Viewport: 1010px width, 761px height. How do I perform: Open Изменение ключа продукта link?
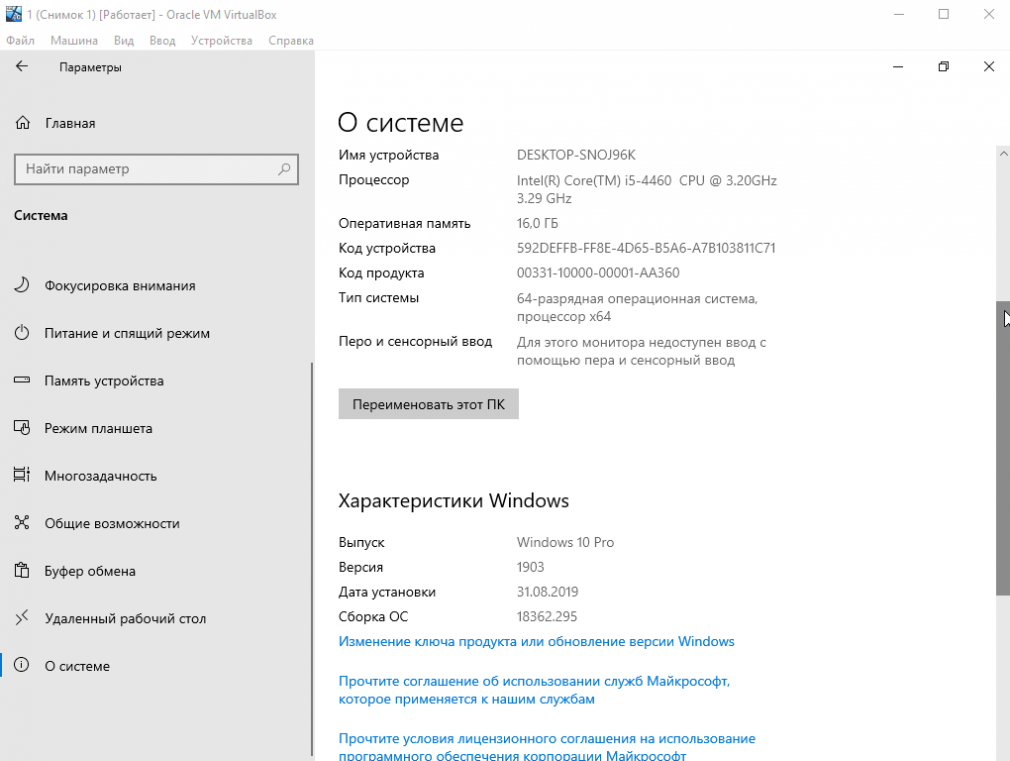pyautogui.click(x=537, y=642)
